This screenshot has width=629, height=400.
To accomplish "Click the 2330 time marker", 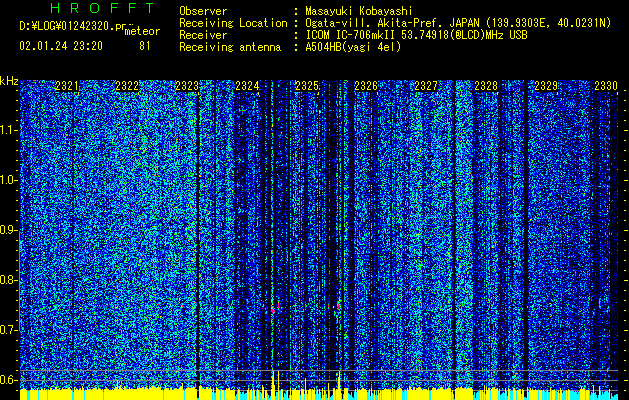I will [x=606, y=86].
